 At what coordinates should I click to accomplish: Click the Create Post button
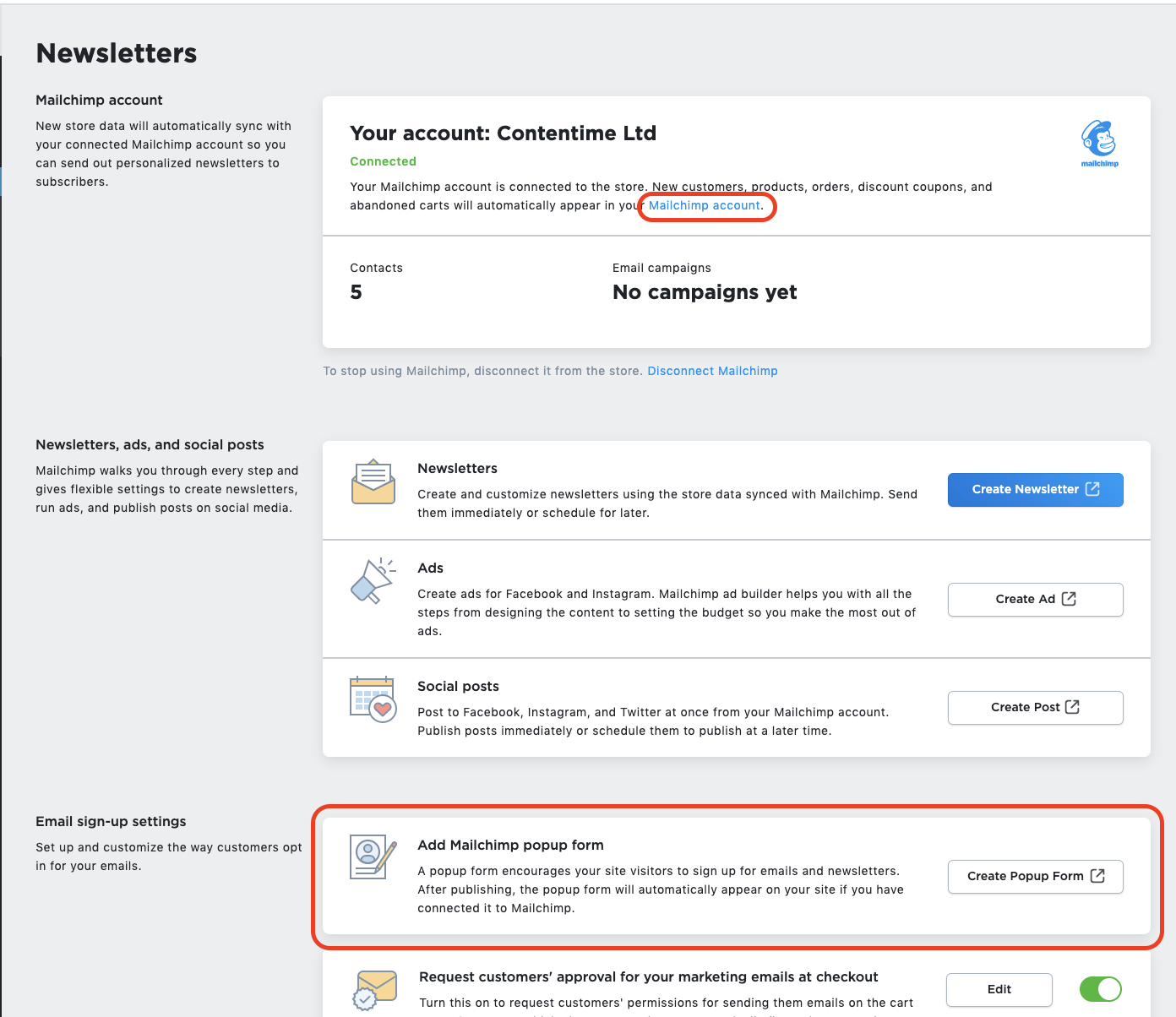point(1036,708)
